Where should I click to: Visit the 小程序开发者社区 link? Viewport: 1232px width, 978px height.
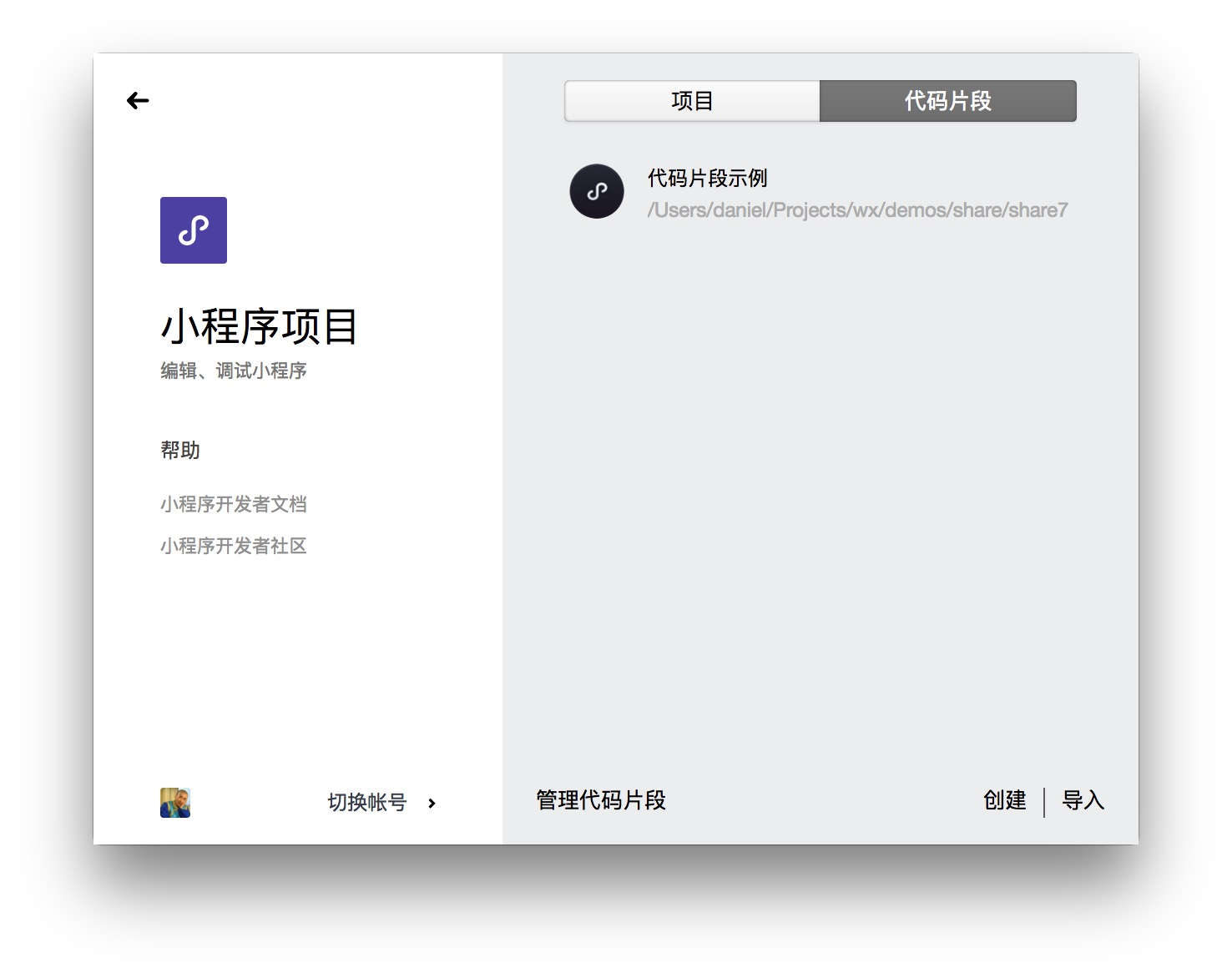point(234,546)
